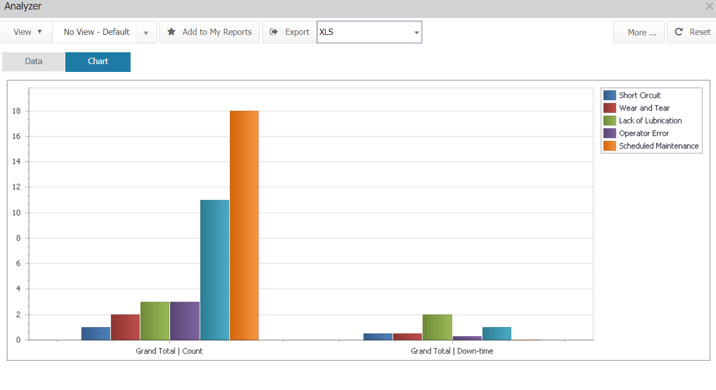716x390 pixels.
Task: Click the Grand Total | Down-time axis label
Action: 452,351
